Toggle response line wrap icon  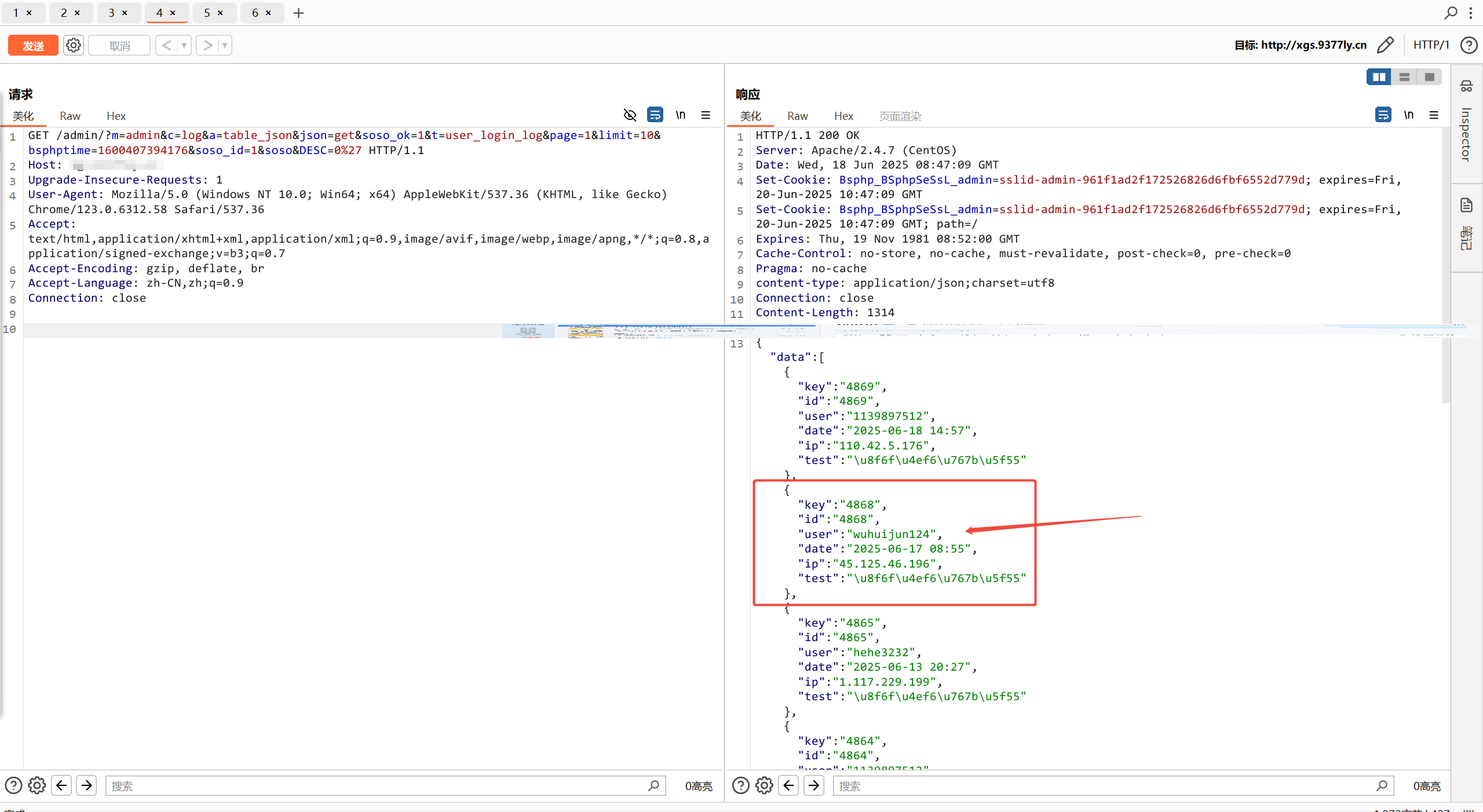click(x=1383, y=115)
